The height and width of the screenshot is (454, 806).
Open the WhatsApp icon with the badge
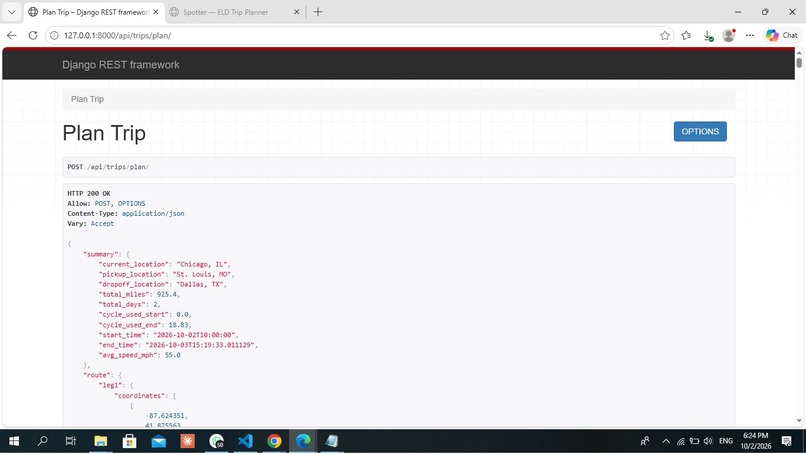(216, 441)
